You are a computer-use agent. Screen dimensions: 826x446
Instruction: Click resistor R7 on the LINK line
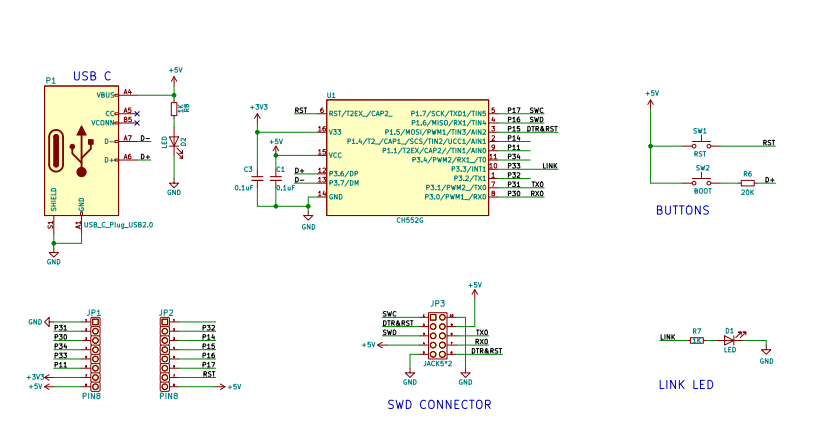(697, 339)
